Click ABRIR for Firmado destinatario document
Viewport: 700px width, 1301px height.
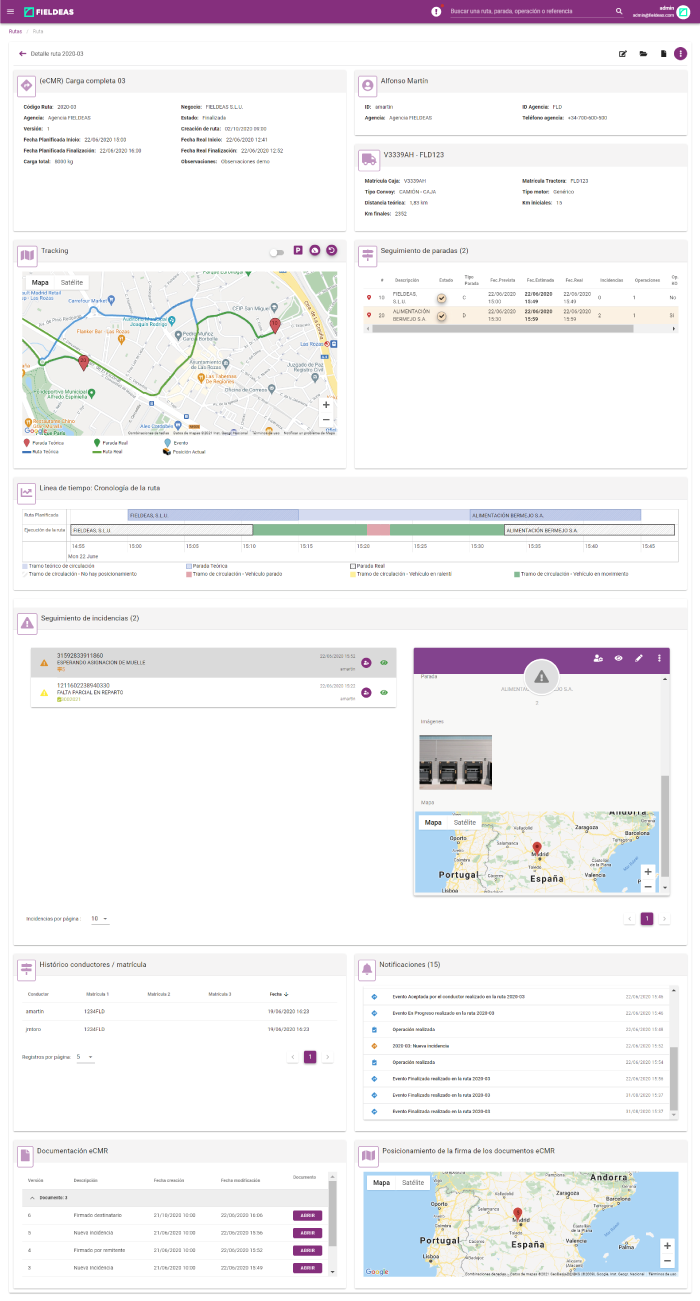[x=307, y=1215]
